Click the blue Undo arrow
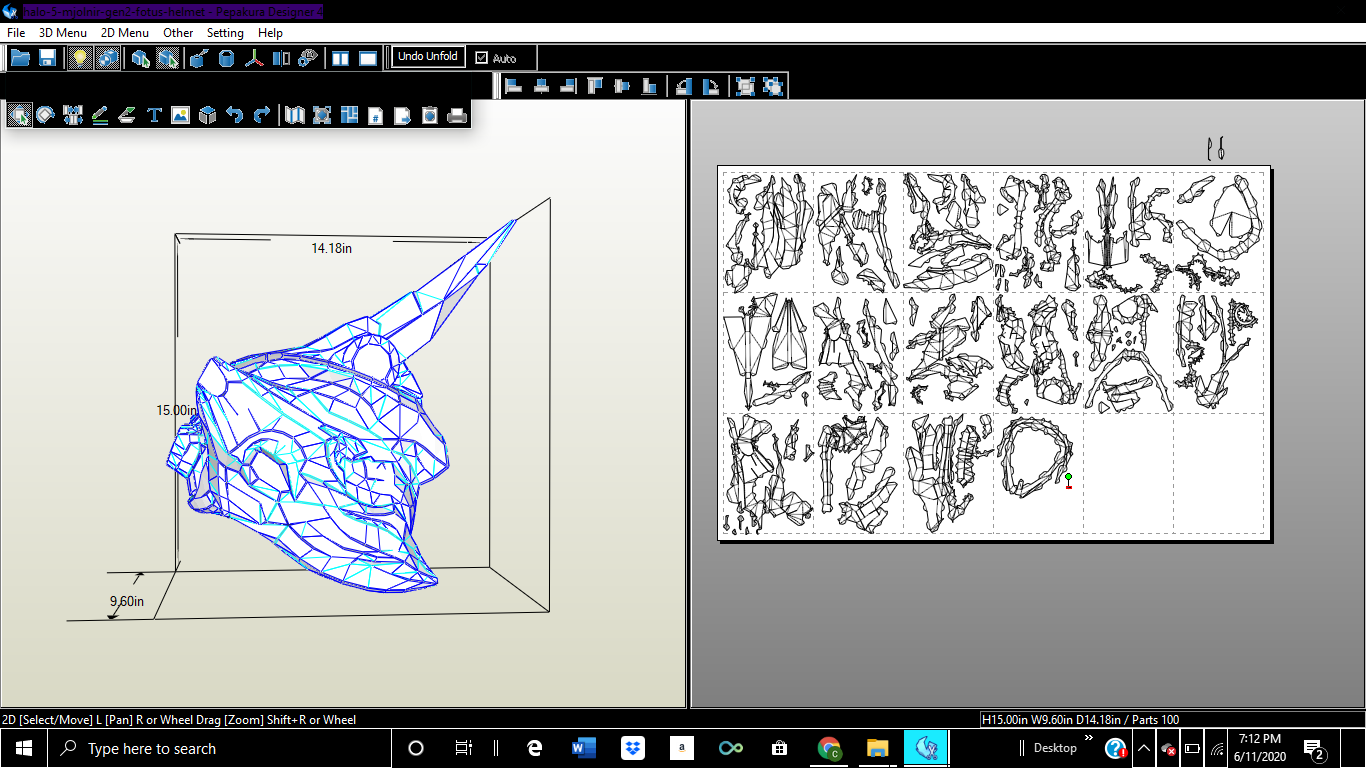The image size is (1366, 768). [234, 115]
